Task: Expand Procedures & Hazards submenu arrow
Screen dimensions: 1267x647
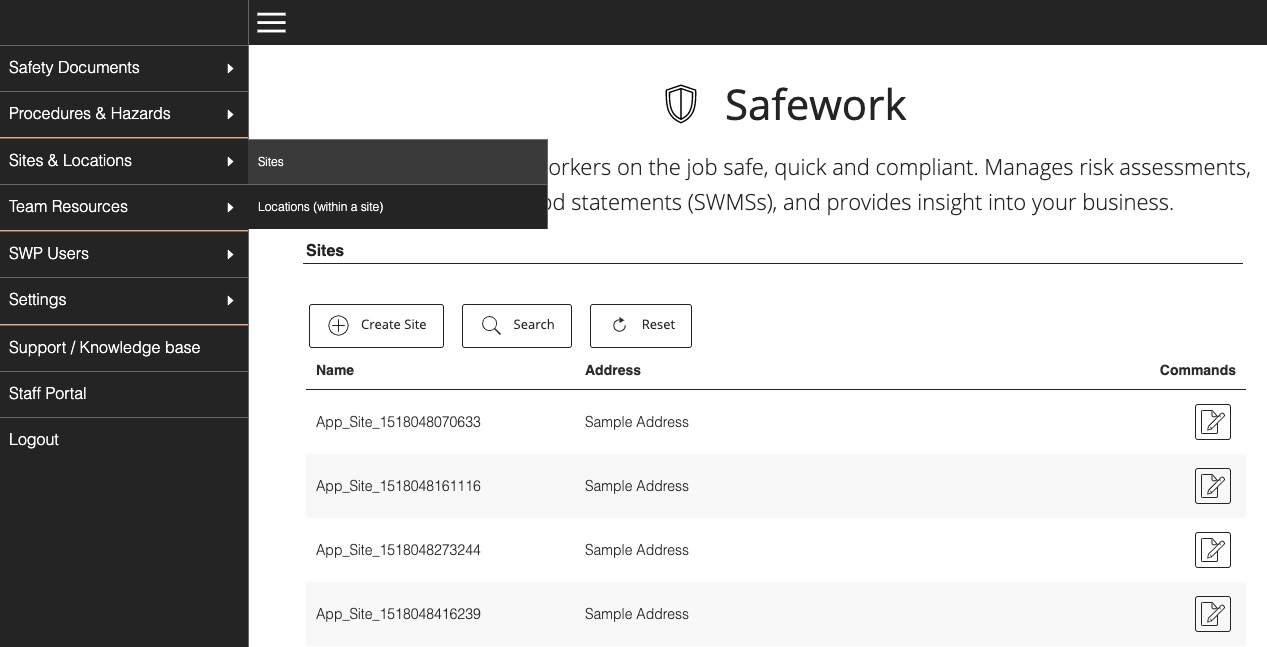Action: click(230, 114)
